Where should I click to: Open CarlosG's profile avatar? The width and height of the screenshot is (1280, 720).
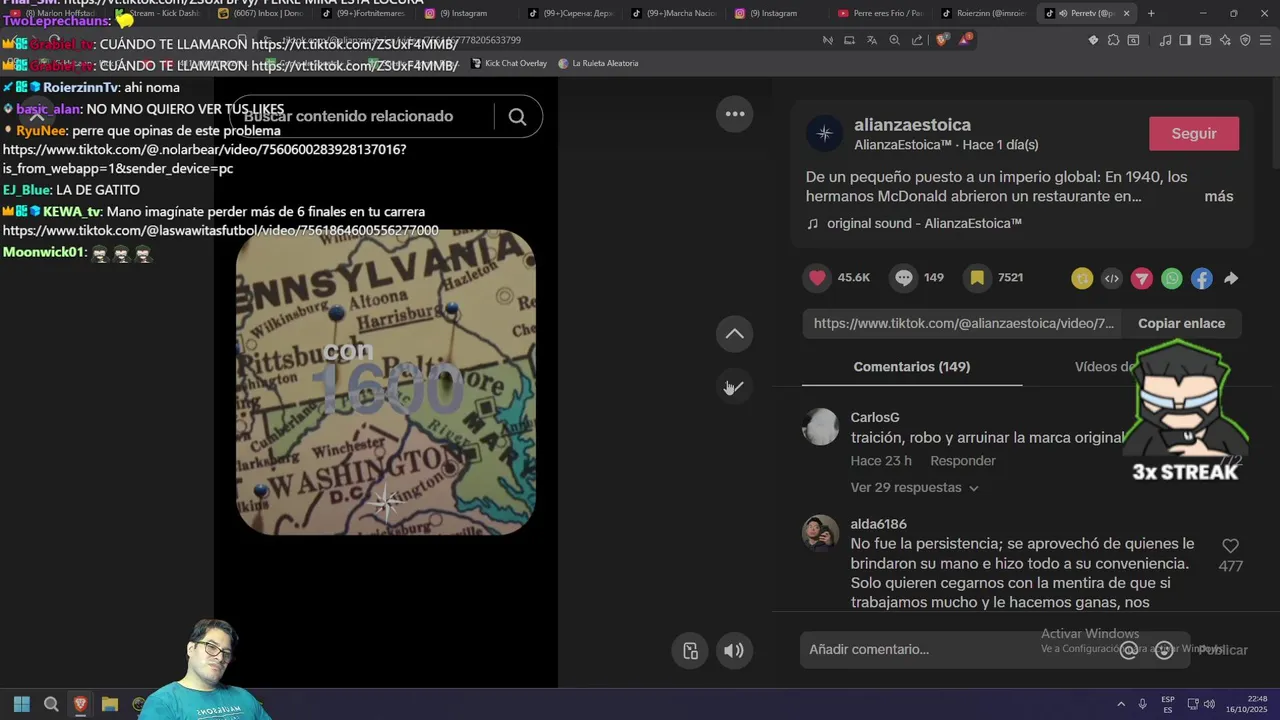click(x=820, y=427)
